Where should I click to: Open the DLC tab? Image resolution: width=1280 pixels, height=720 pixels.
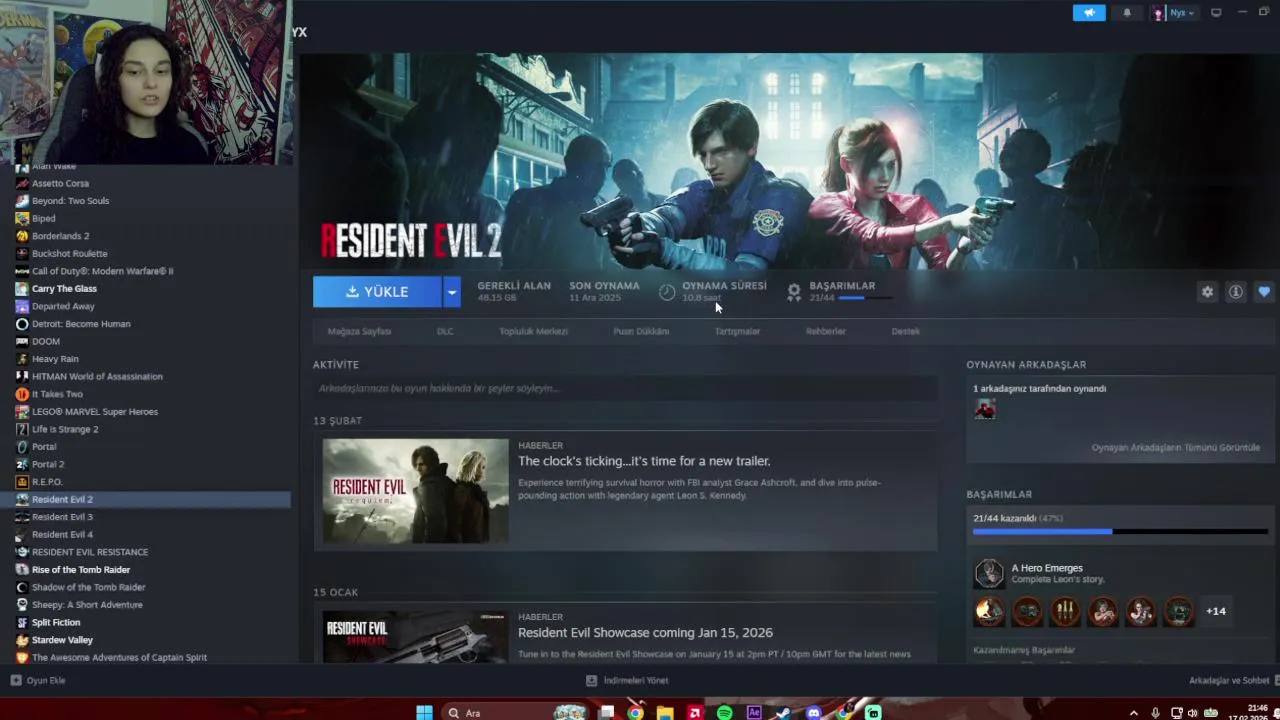pos(445,331)
